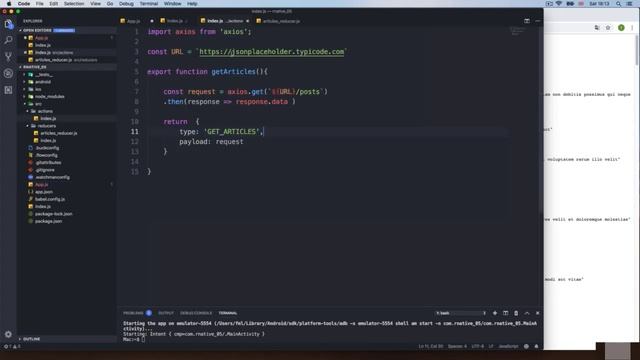Image resolution: width=640 pixels, height=360 pixels.
Task: Expand the ios folder
Action: (x=38, y=89)
